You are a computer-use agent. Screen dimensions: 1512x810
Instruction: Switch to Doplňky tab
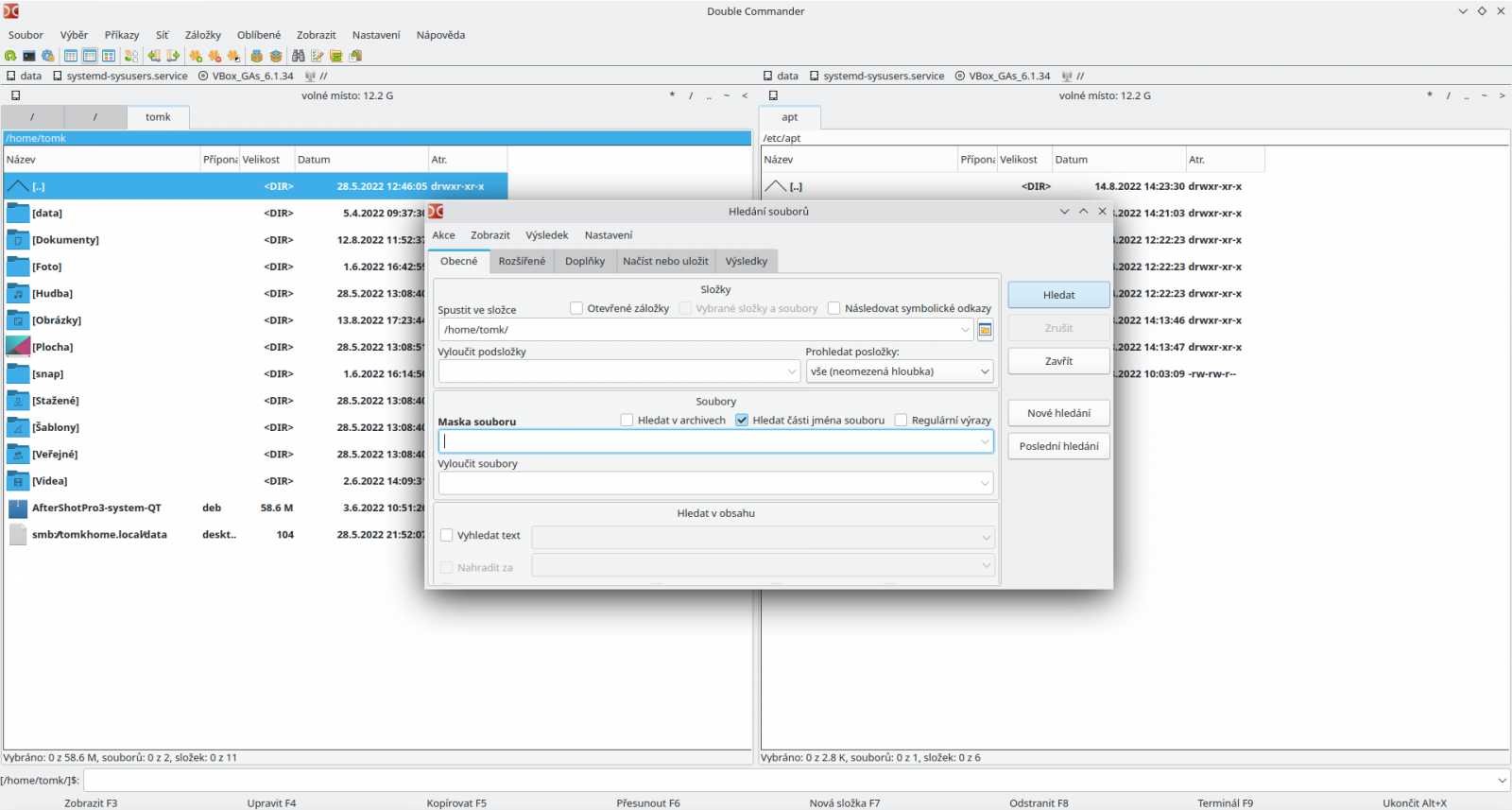585,262
